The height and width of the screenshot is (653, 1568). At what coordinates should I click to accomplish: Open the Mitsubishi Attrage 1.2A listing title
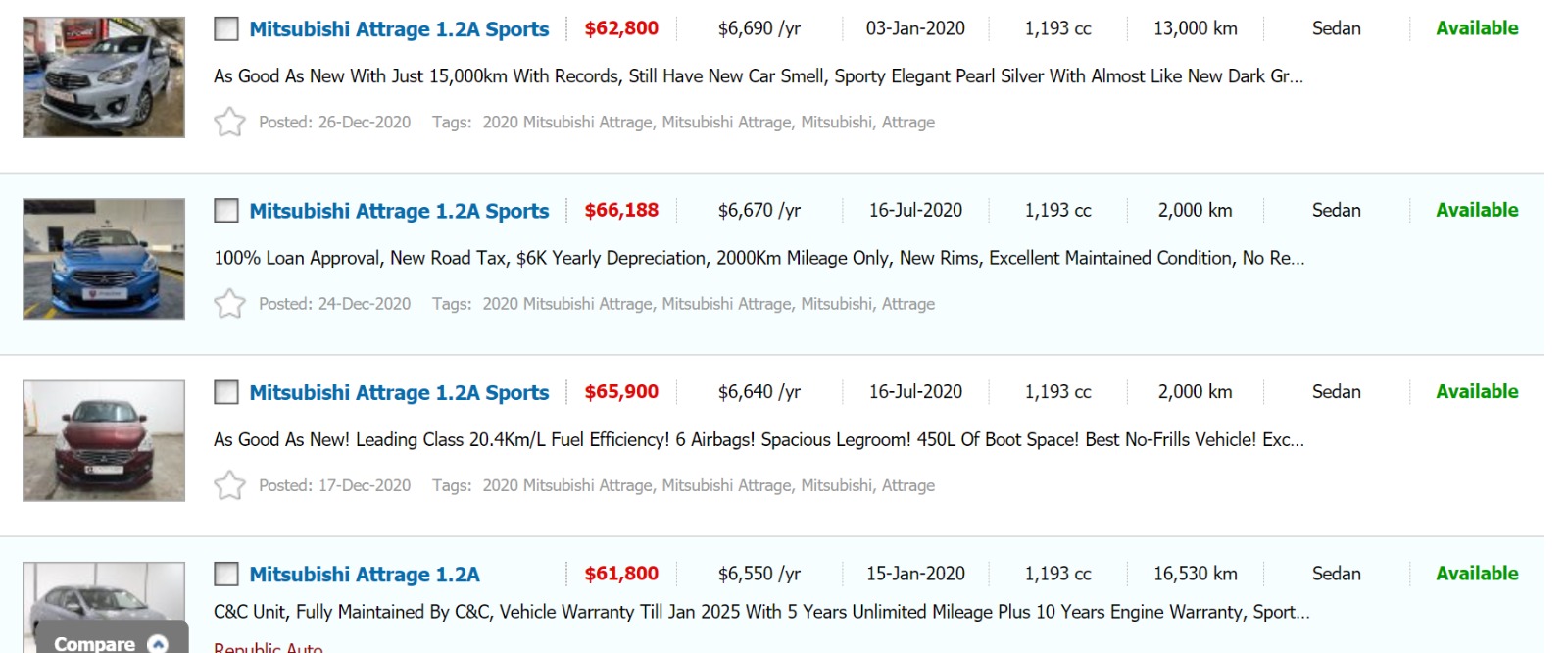[x=365, y=575]
